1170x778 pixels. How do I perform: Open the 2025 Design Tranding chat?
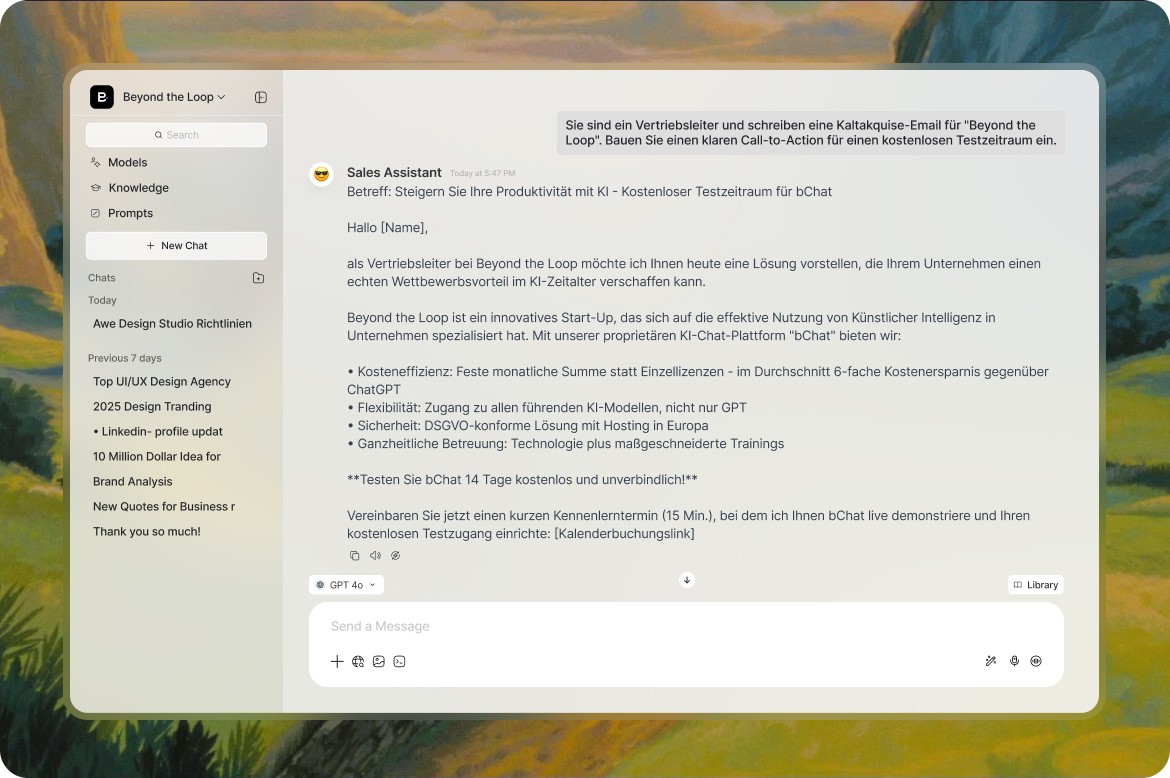[x=152, y=406]
